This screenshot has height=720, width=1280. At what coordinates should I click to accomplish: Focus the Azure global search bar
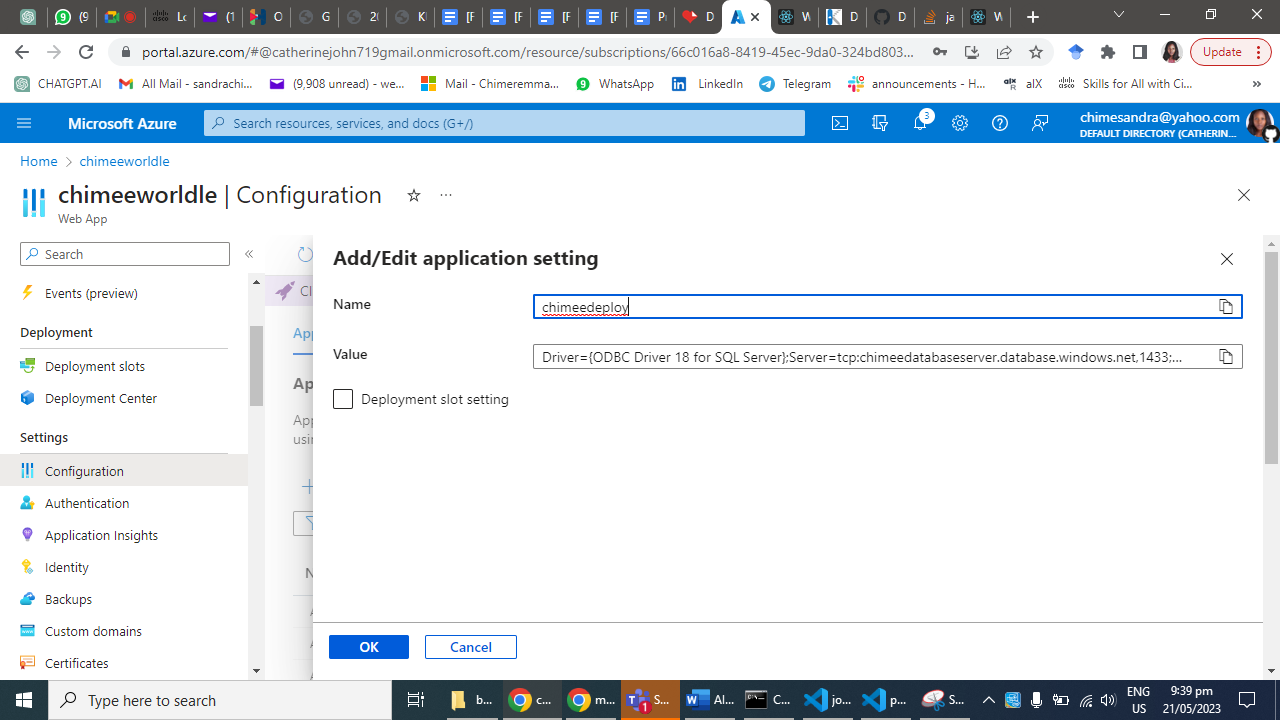pos(504,123)
